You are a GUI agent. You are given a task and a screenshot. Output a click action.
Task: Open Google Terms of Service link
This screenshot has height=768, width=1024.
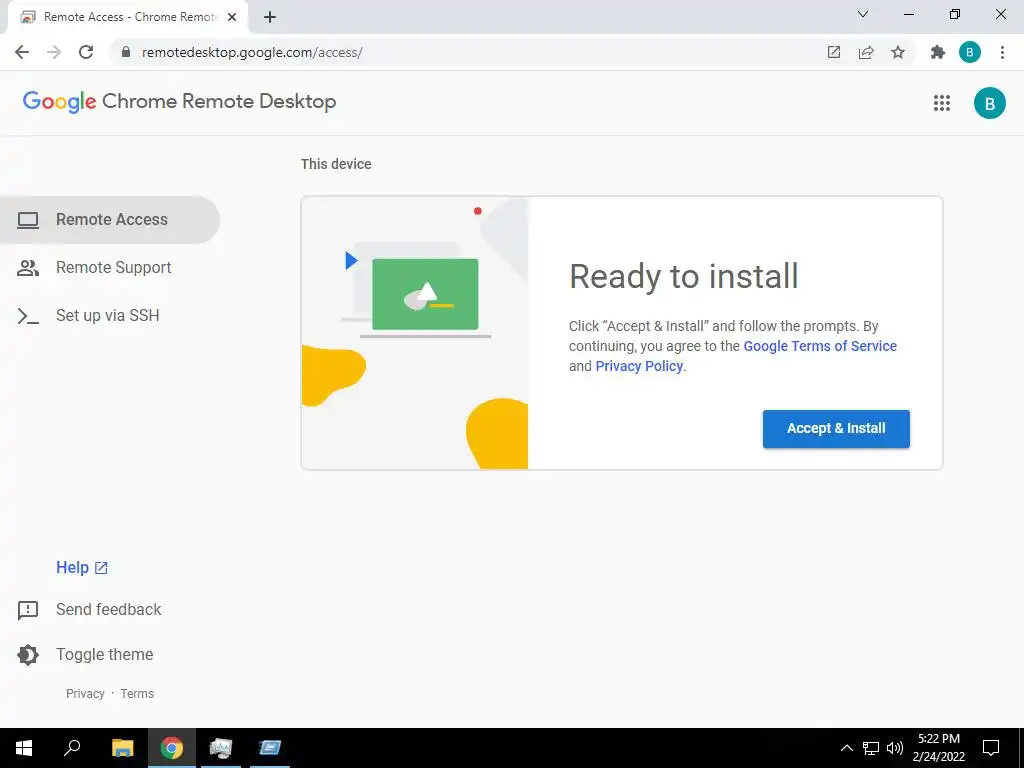[820, 346]
